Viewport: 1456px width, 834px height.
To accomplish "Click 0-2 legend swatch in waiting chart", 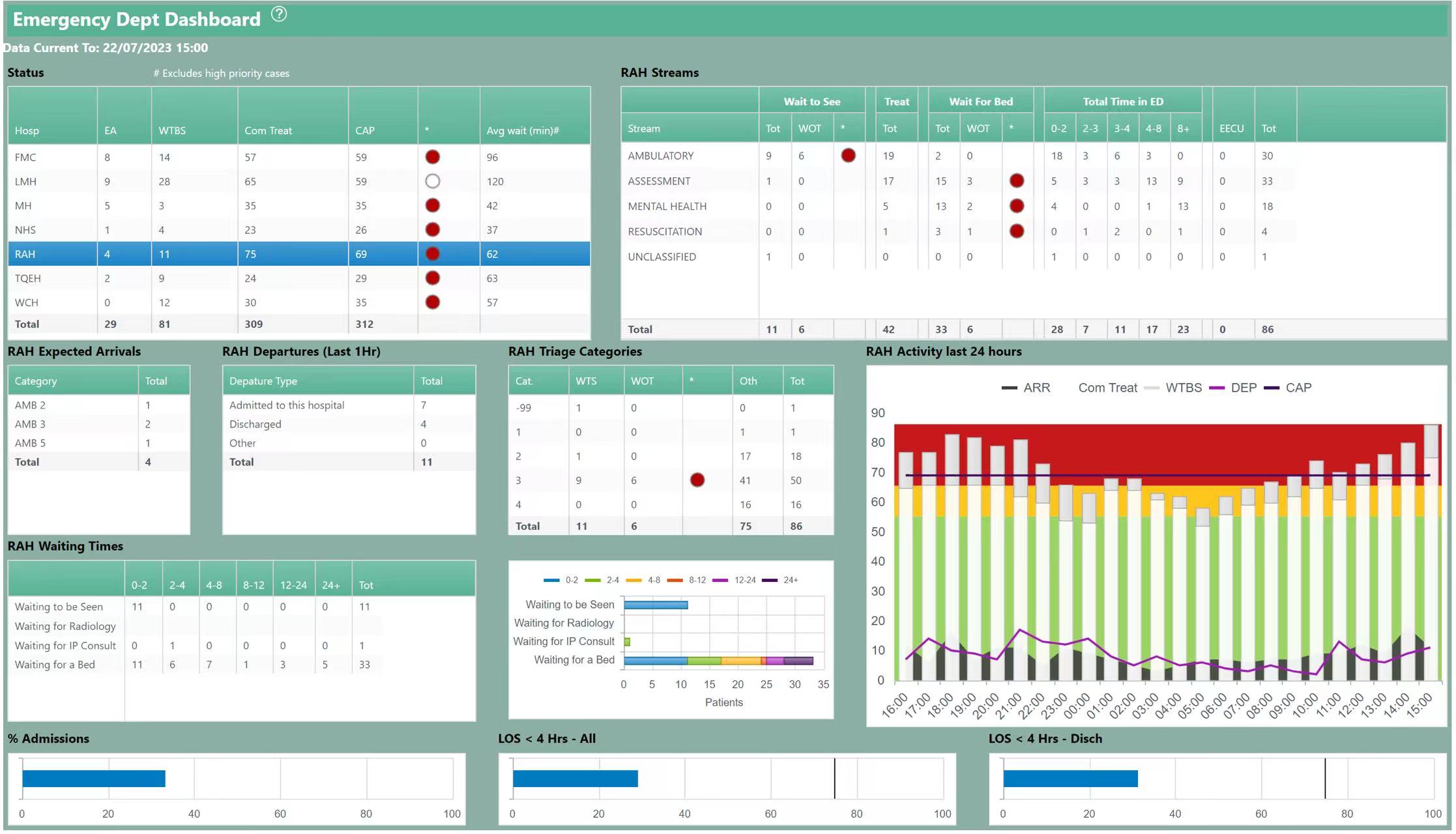I will pos(551,580).
